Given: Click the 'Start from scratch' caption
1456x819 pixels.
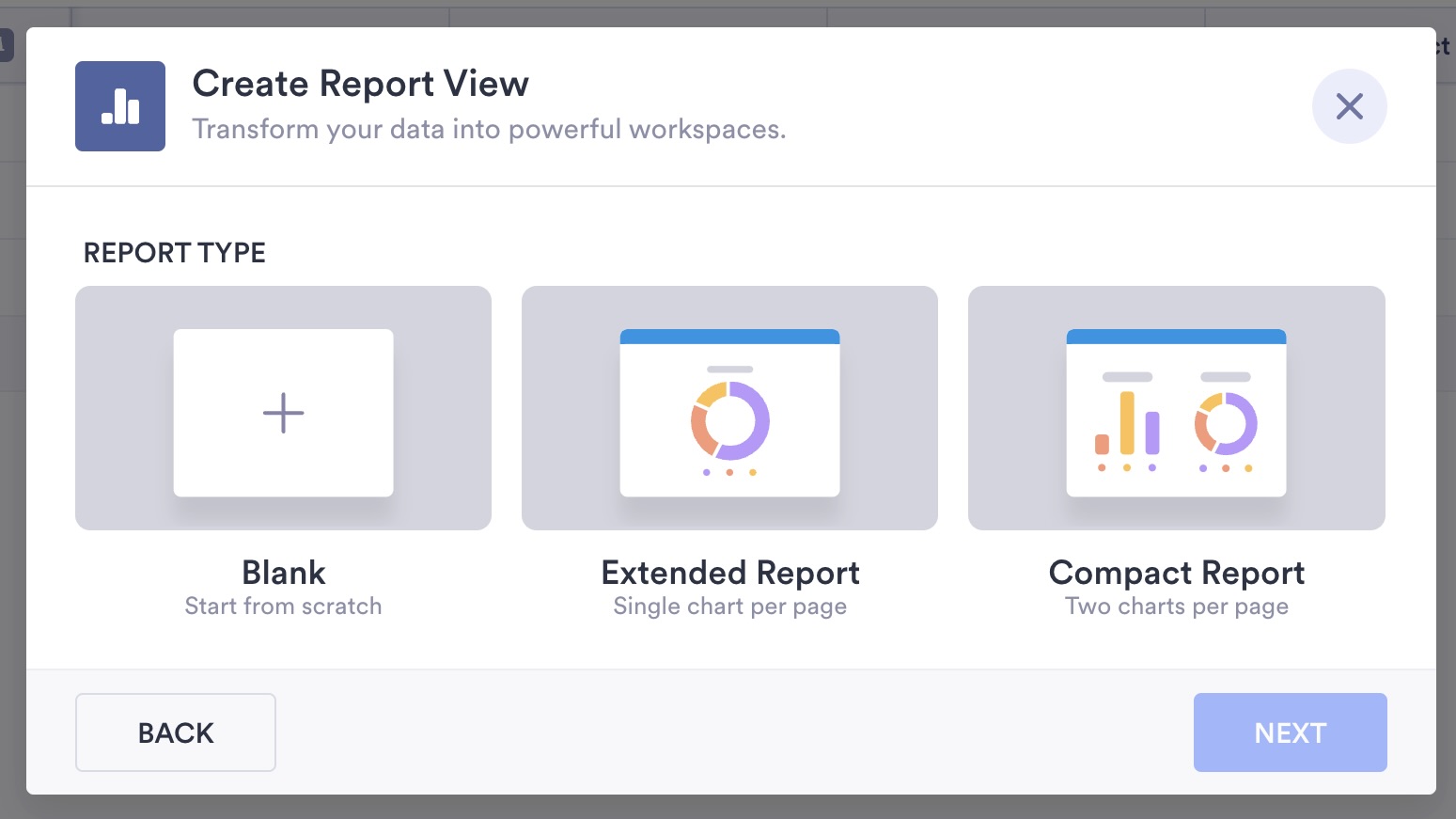Looking at the screenshot, I should click(x=283, y=606).
